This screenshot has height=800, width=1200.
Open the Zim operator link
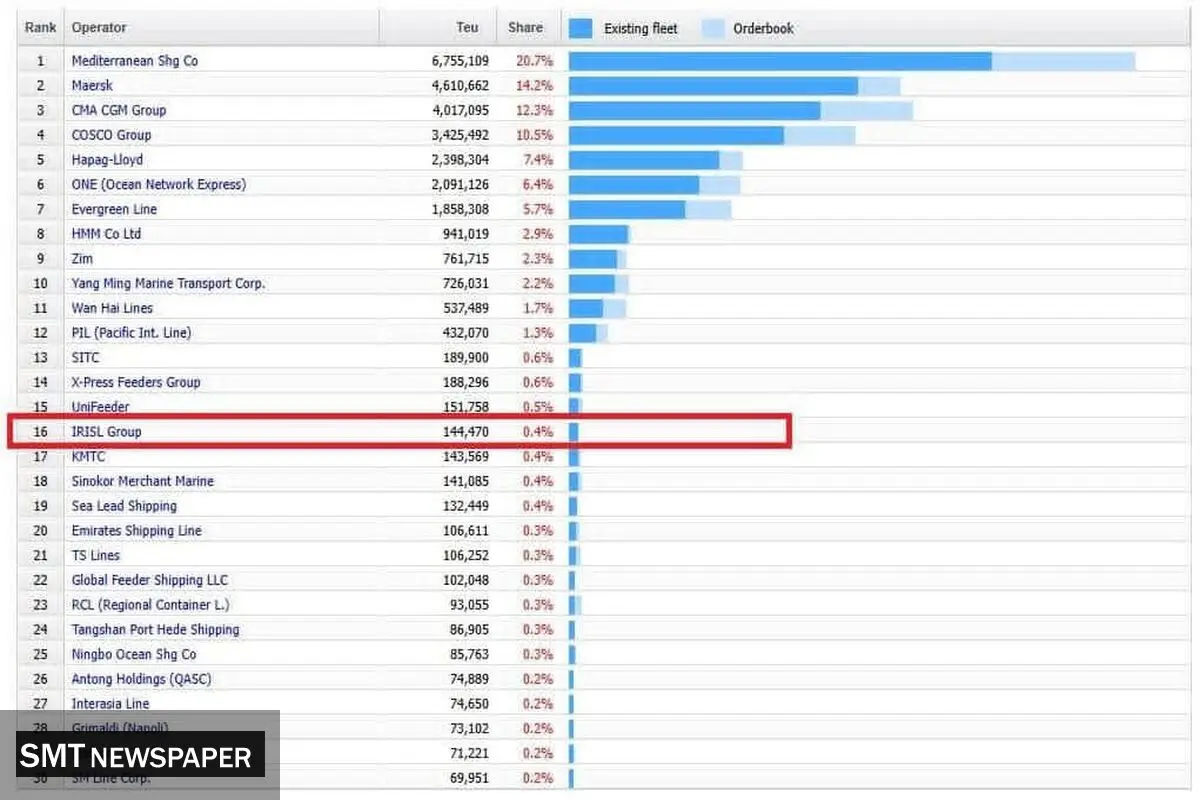coord(82,259)
